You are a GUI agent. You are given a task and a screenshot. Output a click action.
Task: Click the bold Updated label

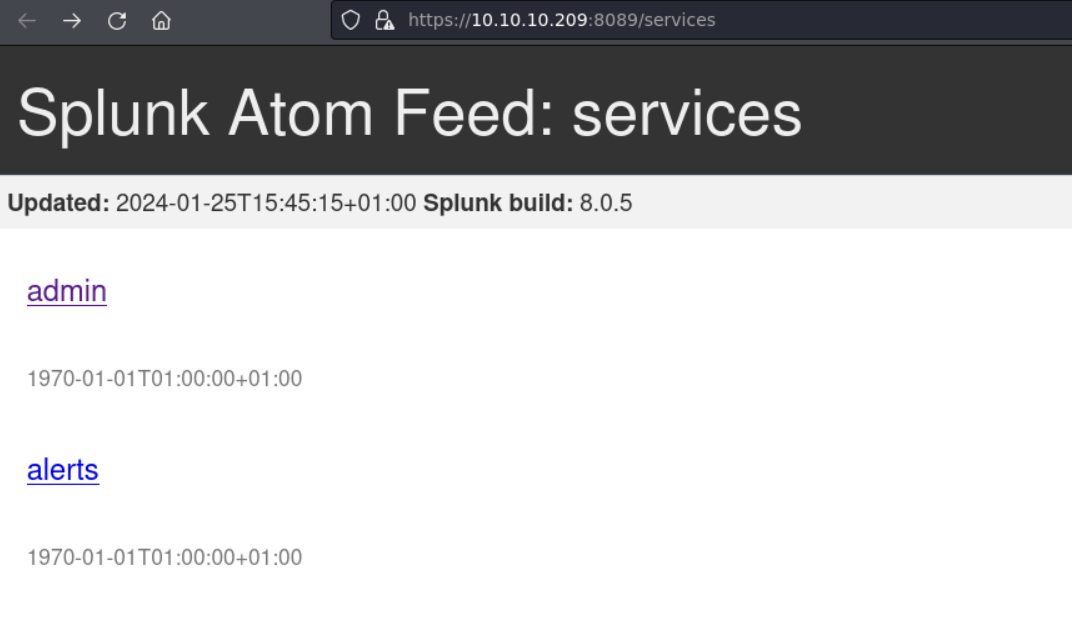pyautogui.click(x=59, y=203)
